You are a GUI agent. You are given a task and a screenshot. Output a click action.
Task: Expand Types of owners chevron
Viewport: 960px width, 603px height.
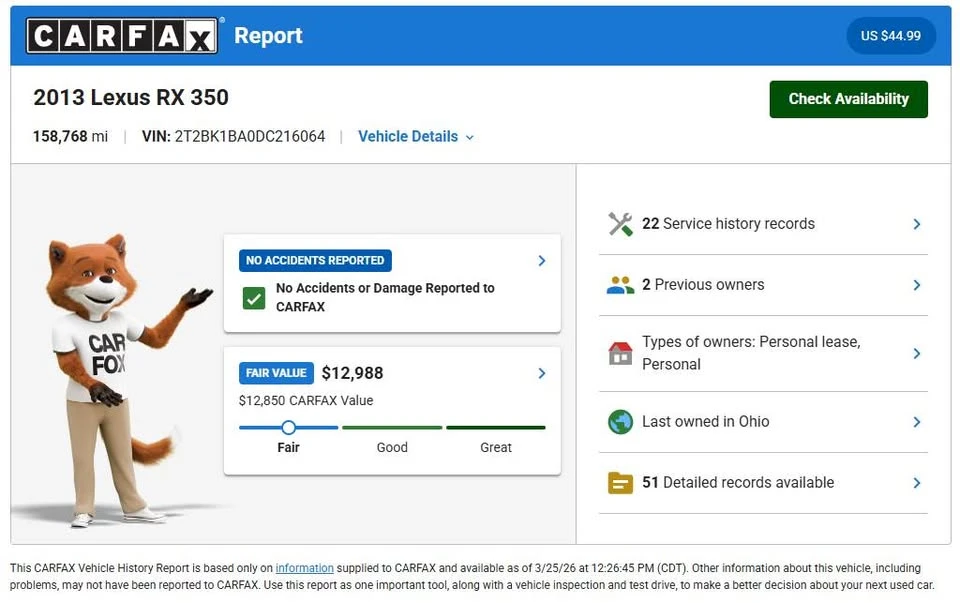point(917,353)
